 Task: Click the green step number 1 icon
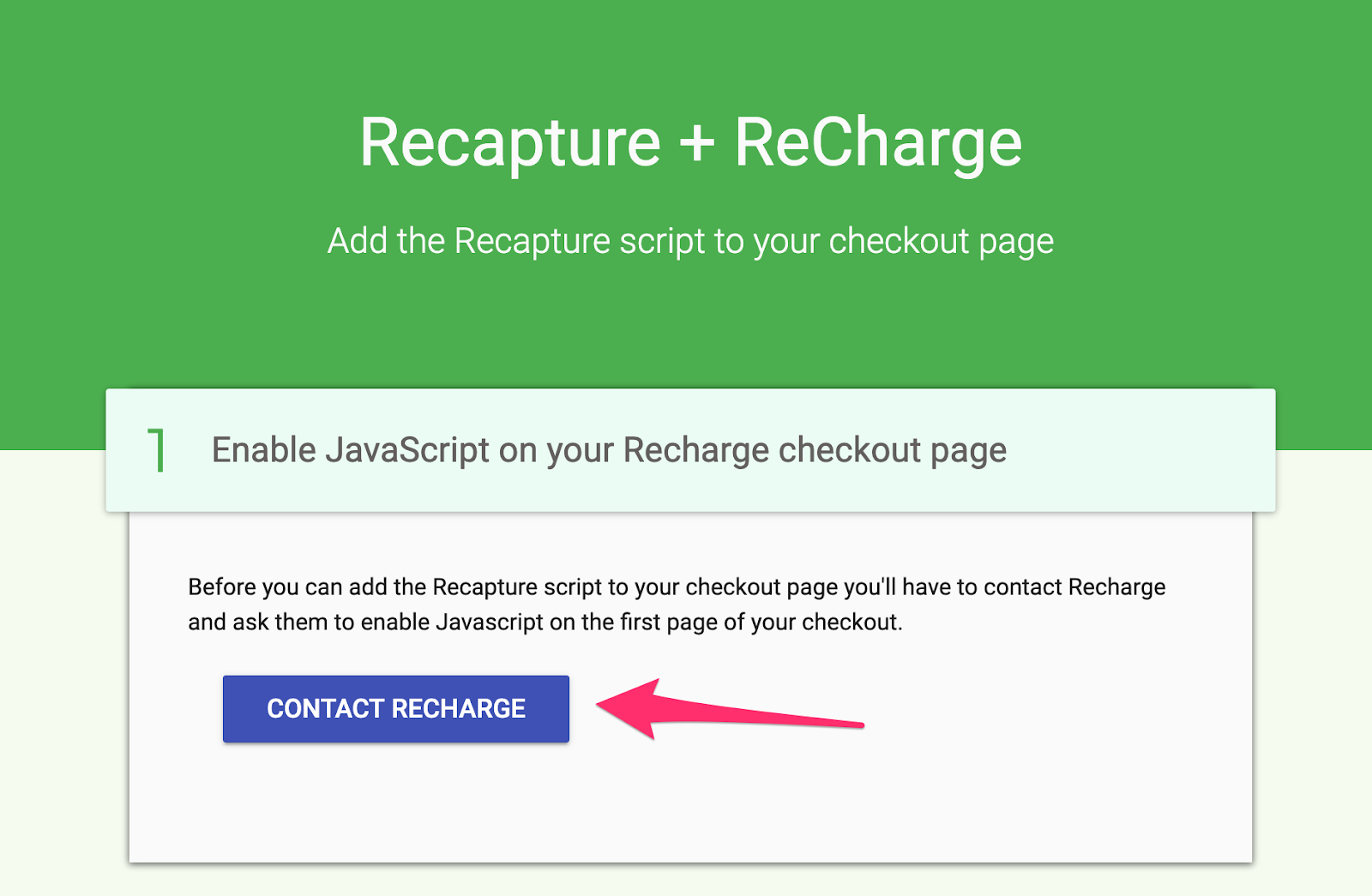pyautogui.click(x=157, y=450)
